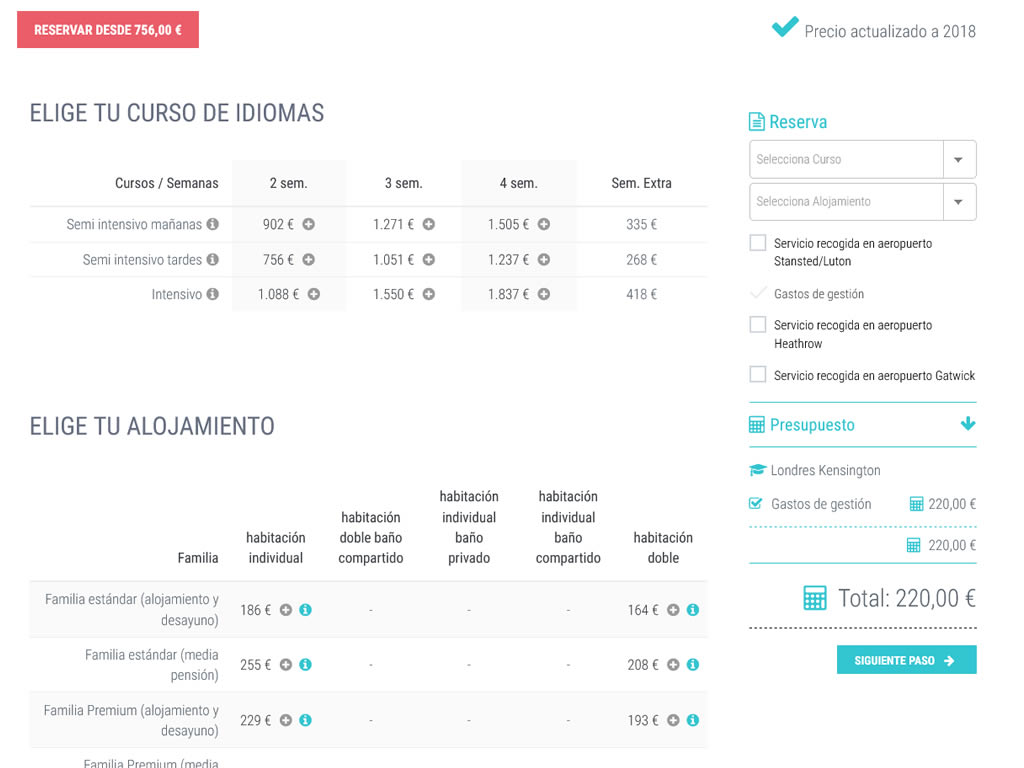Collapse Presupuesto section with the arrow

click(967, 424)
